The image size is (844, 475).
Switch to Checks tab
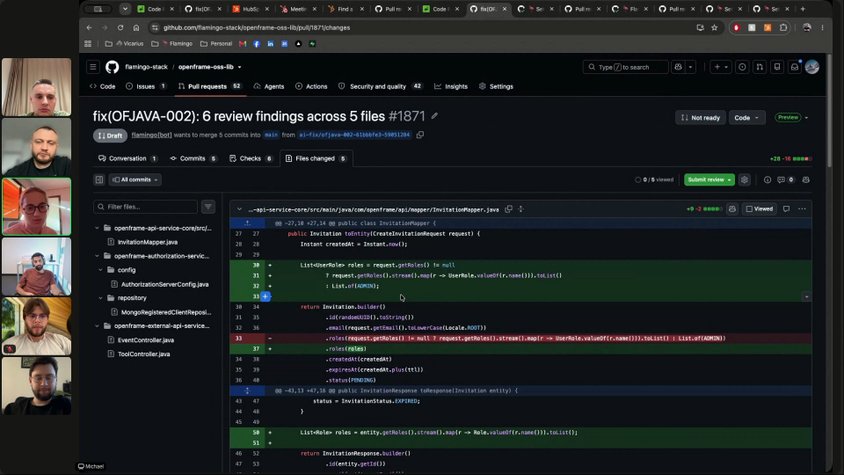250,158
